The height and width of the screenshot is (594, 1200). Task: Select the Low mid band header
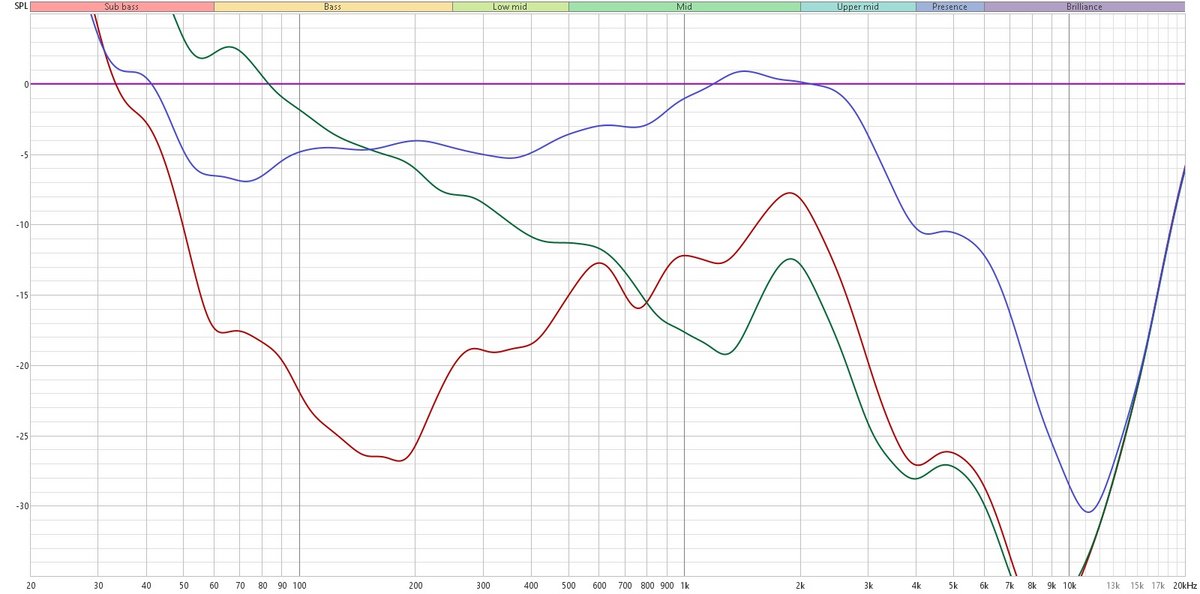510,6
